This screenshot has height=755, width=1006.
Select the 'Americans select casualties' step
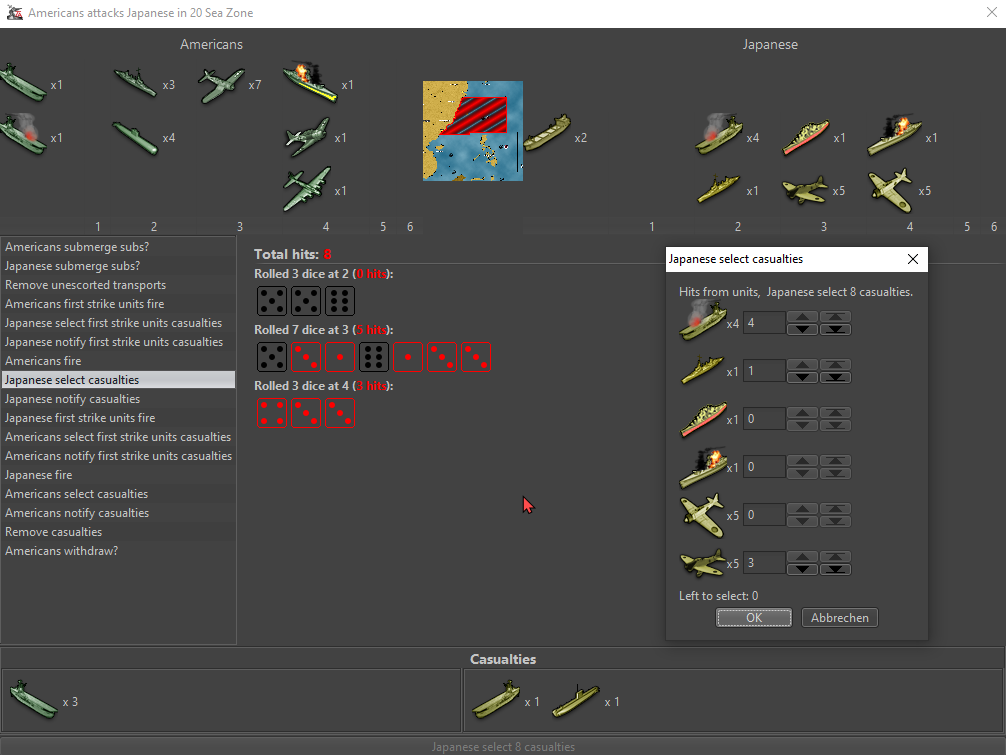coord(119,494)
